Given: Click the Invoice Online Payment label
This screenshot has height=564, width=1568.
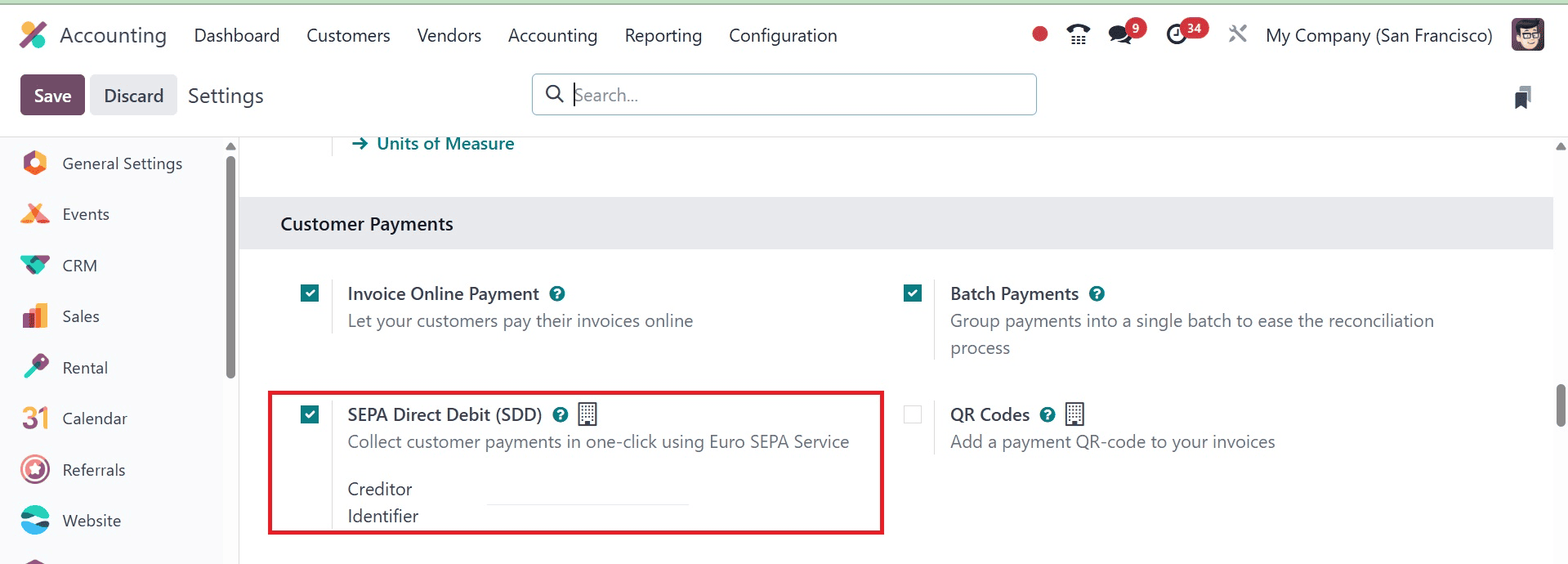Looking at the screenshot, I should (x=443, y=293).
